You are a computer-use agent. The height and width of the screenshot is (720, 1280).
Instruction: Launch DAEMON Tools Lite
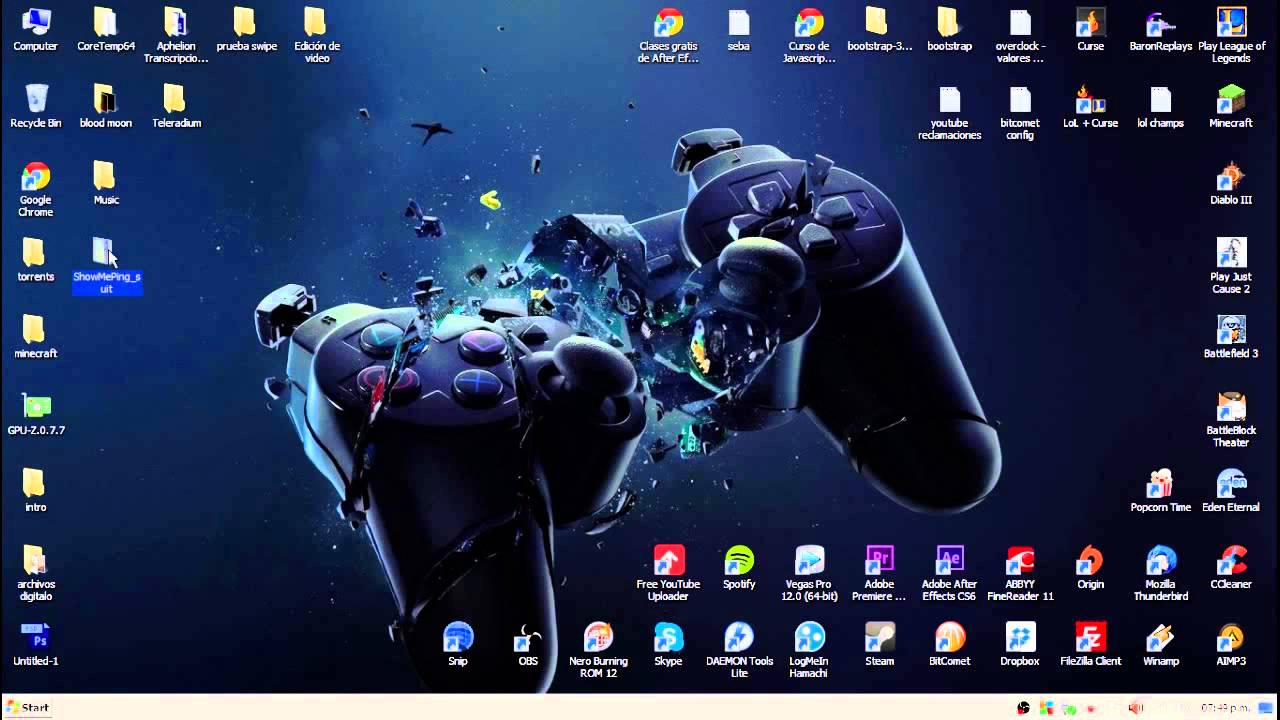pyautogui.click(x=739, y=651)
